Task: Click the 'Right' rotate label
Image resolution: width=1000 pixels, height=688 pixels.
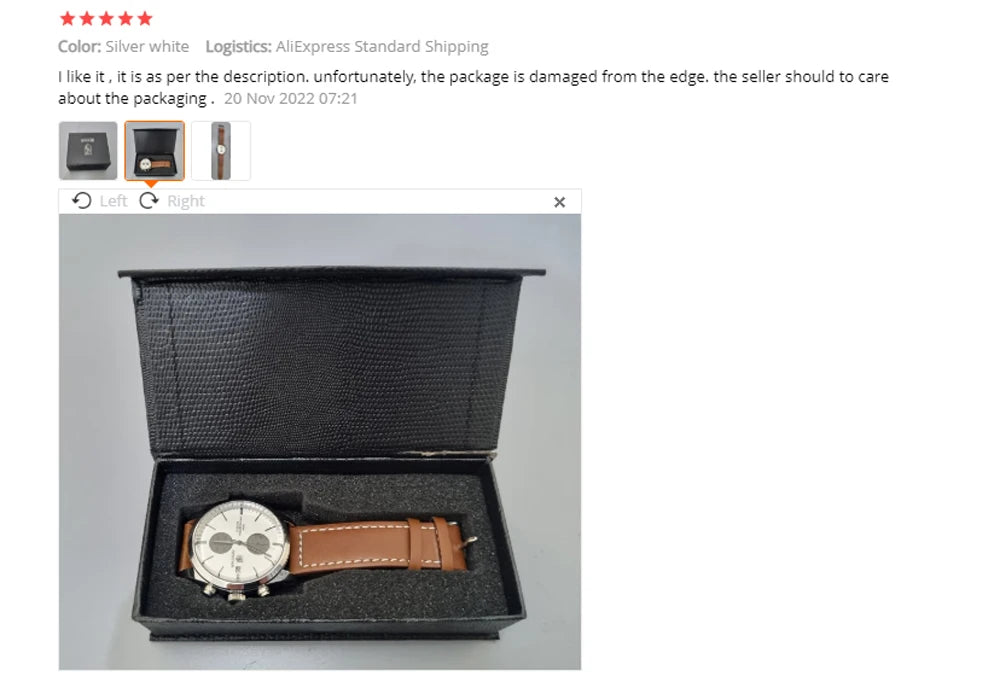Action: (186, 201)
